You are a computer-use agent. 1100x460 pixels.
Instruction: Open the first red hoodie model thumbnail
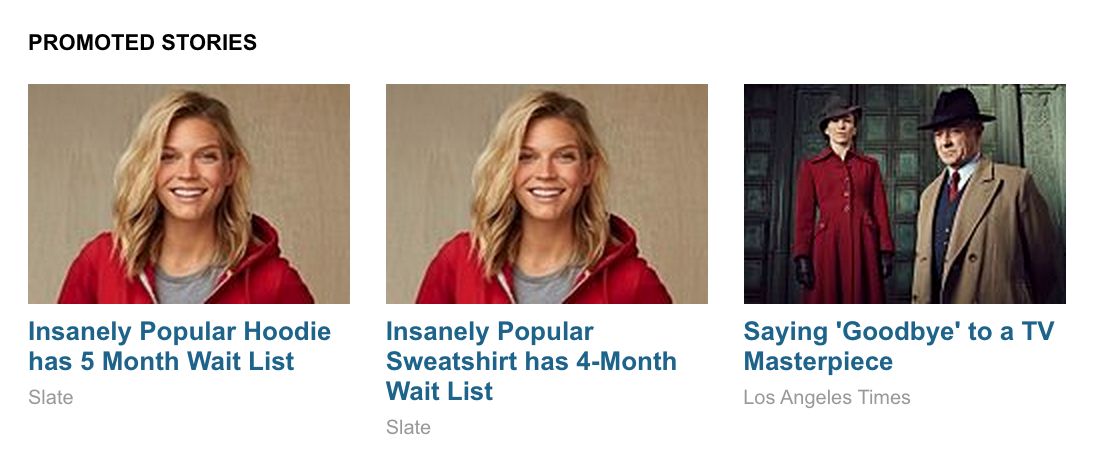(189, 194)
